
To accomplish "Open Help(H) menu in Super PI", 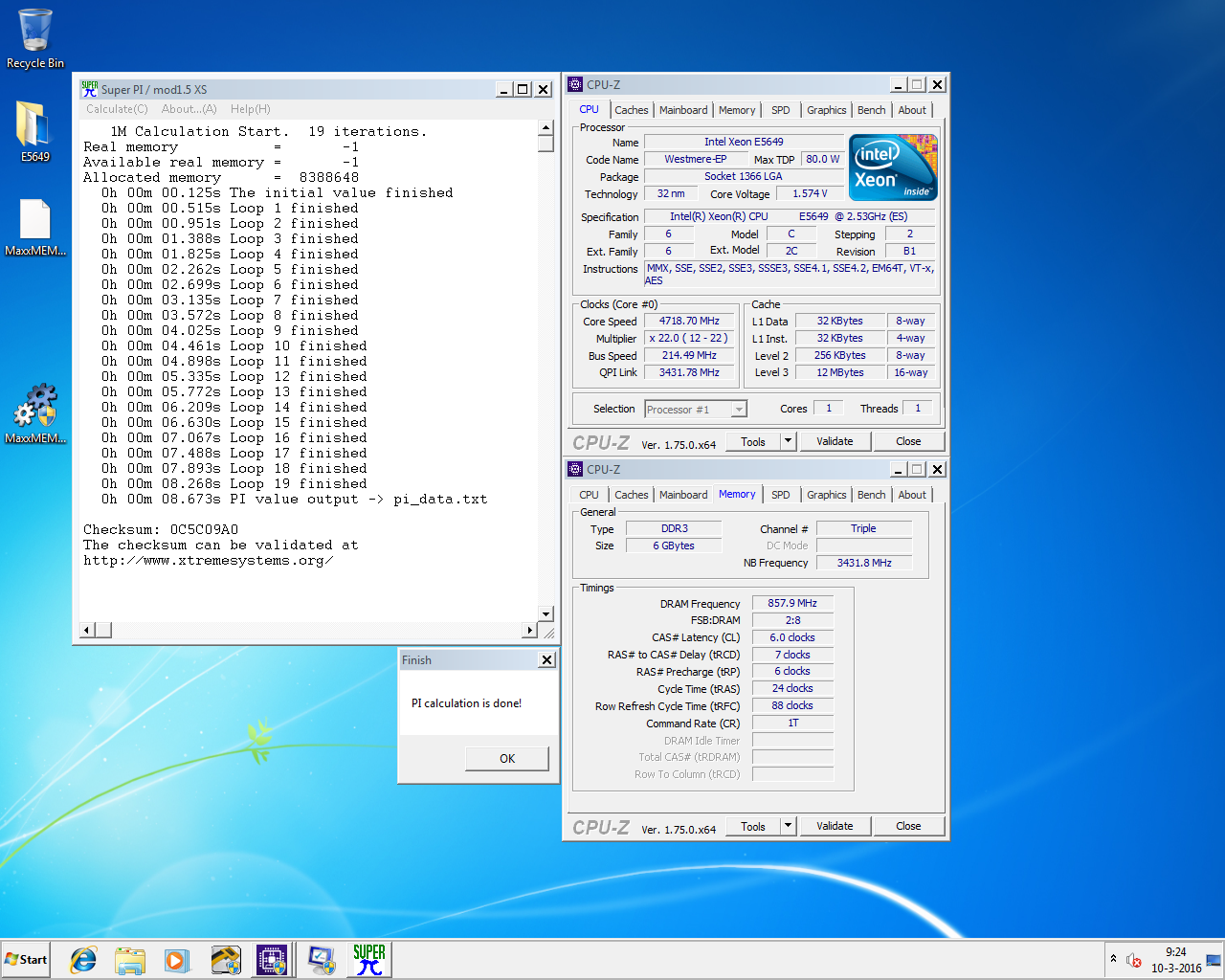I will coord(251,109).
